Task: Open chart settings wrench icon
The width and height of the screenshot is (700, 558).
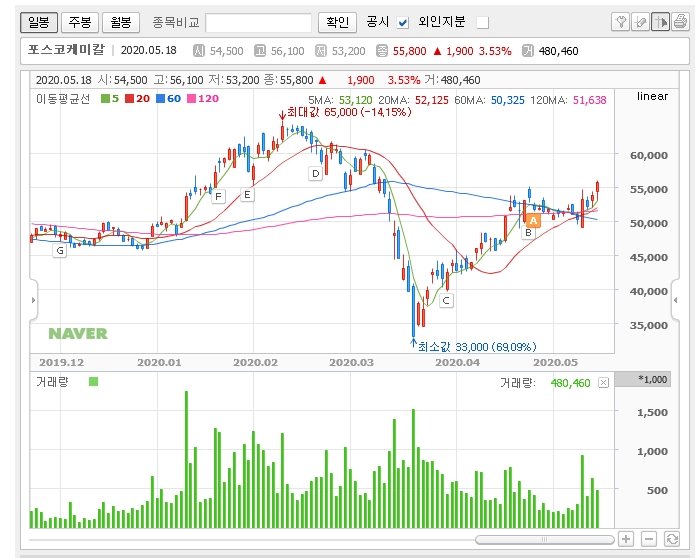Action: [x=621, y=21]
